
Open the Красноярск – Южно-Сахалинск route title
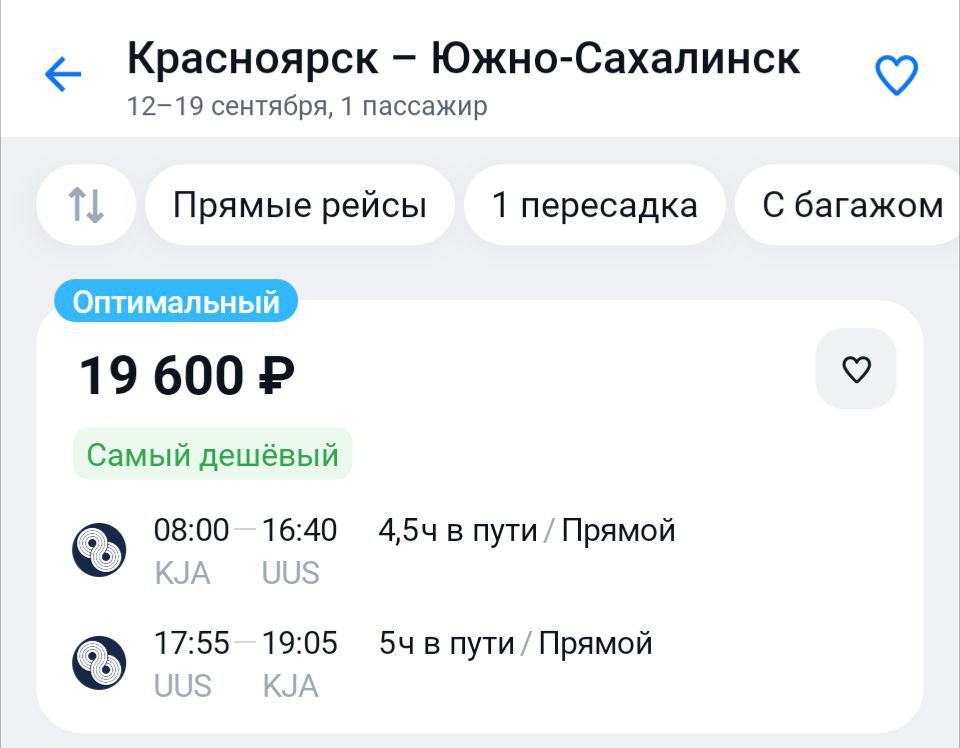463,58
